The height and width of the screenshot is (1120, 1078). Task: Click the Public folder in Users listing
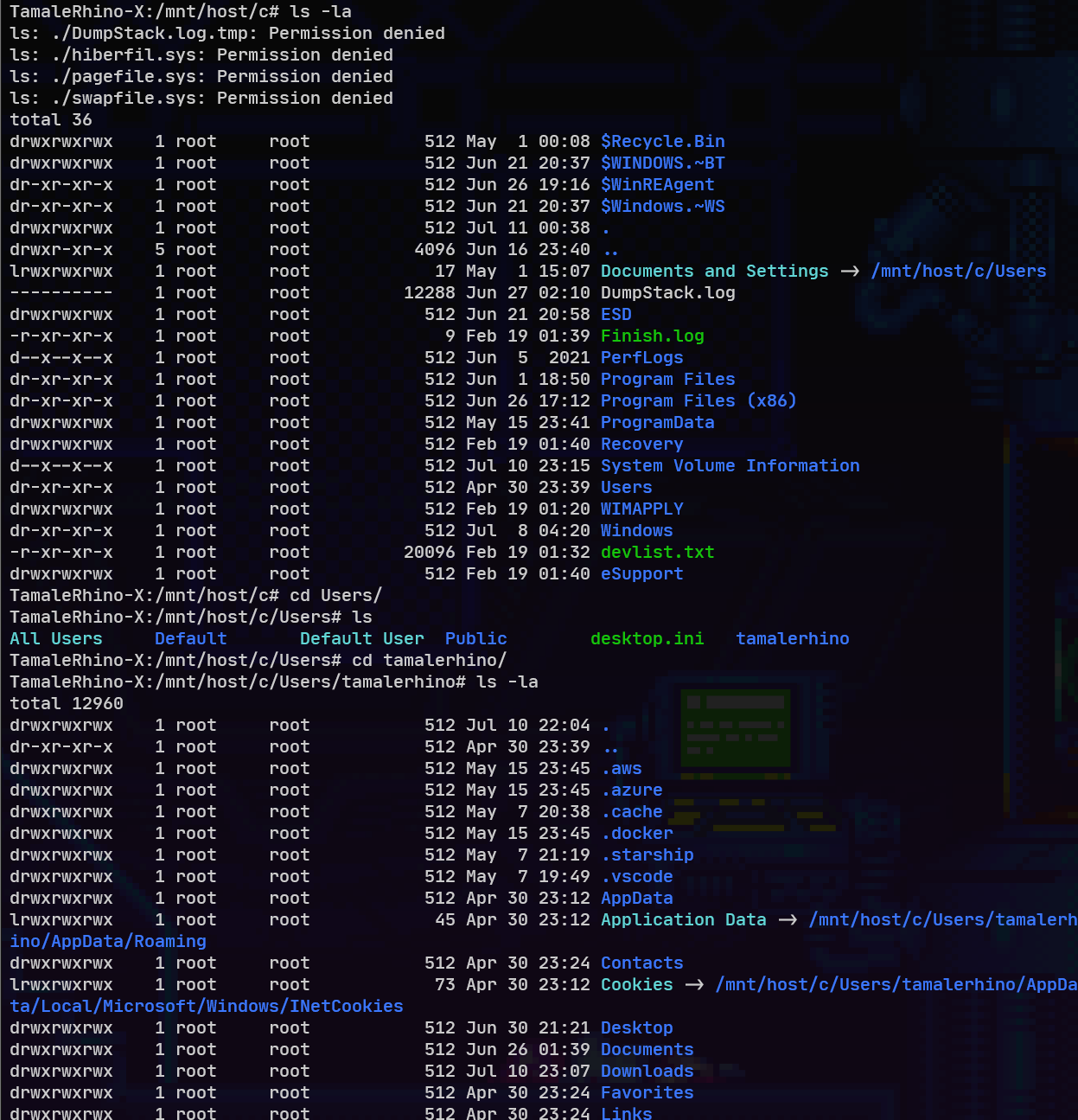(475, 638)
